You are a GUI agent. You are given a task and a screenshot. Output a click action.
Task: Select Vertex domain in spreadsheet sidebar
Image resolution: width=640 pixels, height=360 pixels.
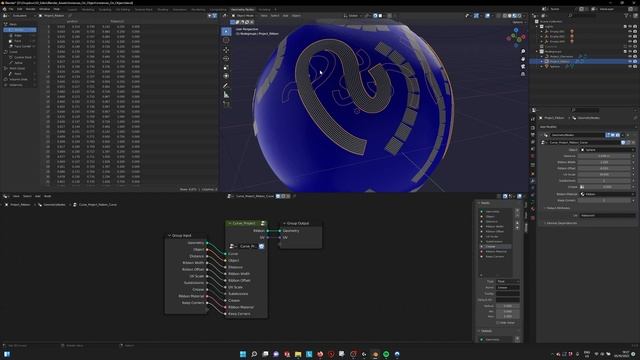pos(20,30)
